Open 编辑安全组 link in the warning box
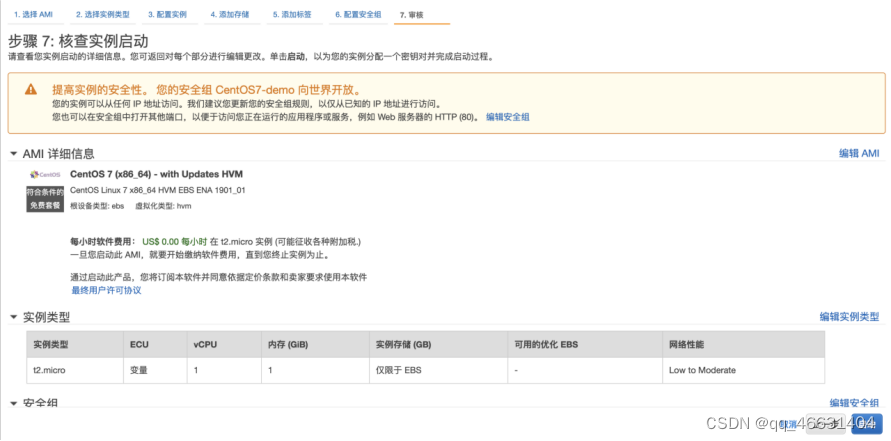The height and width of the screenshot is (441, 891). point(507,117)
